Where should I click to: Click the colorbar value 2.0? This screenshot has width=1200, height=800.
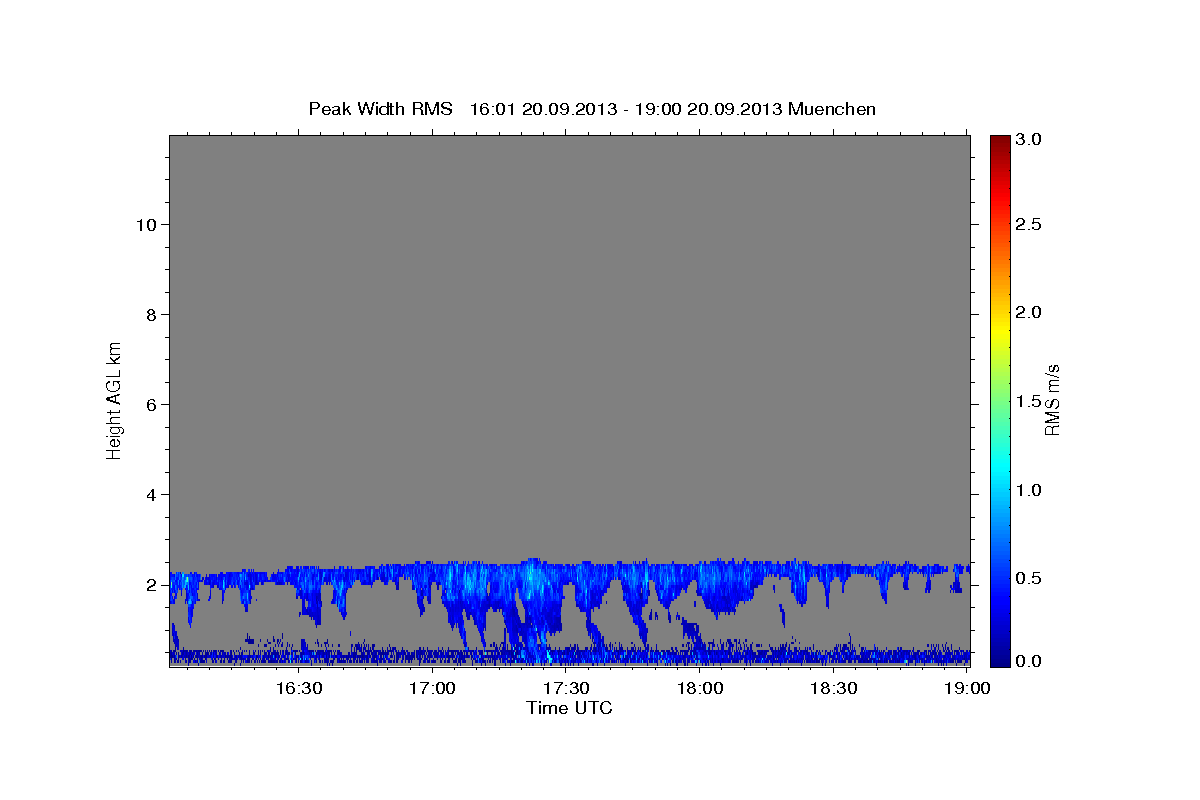pyautogui.click(x=1029, y=312)
